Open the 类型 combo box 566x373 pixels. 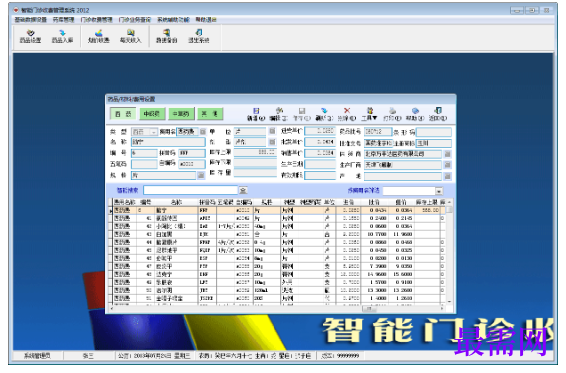point(144,132)
